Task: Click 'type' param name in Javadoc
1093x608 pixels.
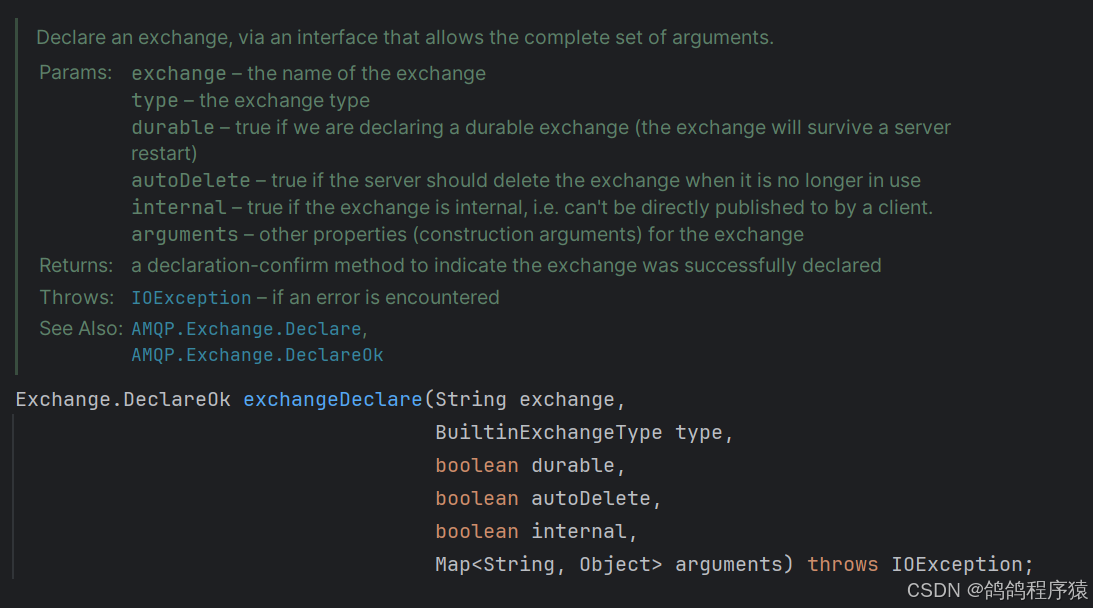Action: (x=155, y=101)
